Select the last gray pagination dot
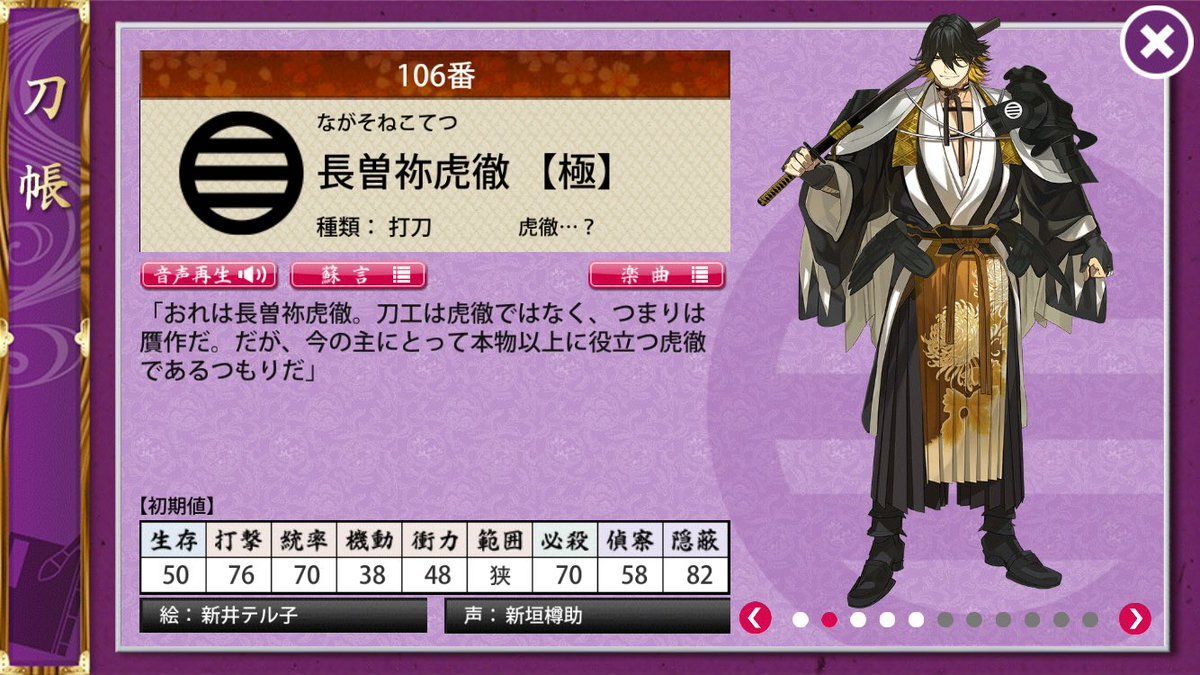 click(1090, 619)
